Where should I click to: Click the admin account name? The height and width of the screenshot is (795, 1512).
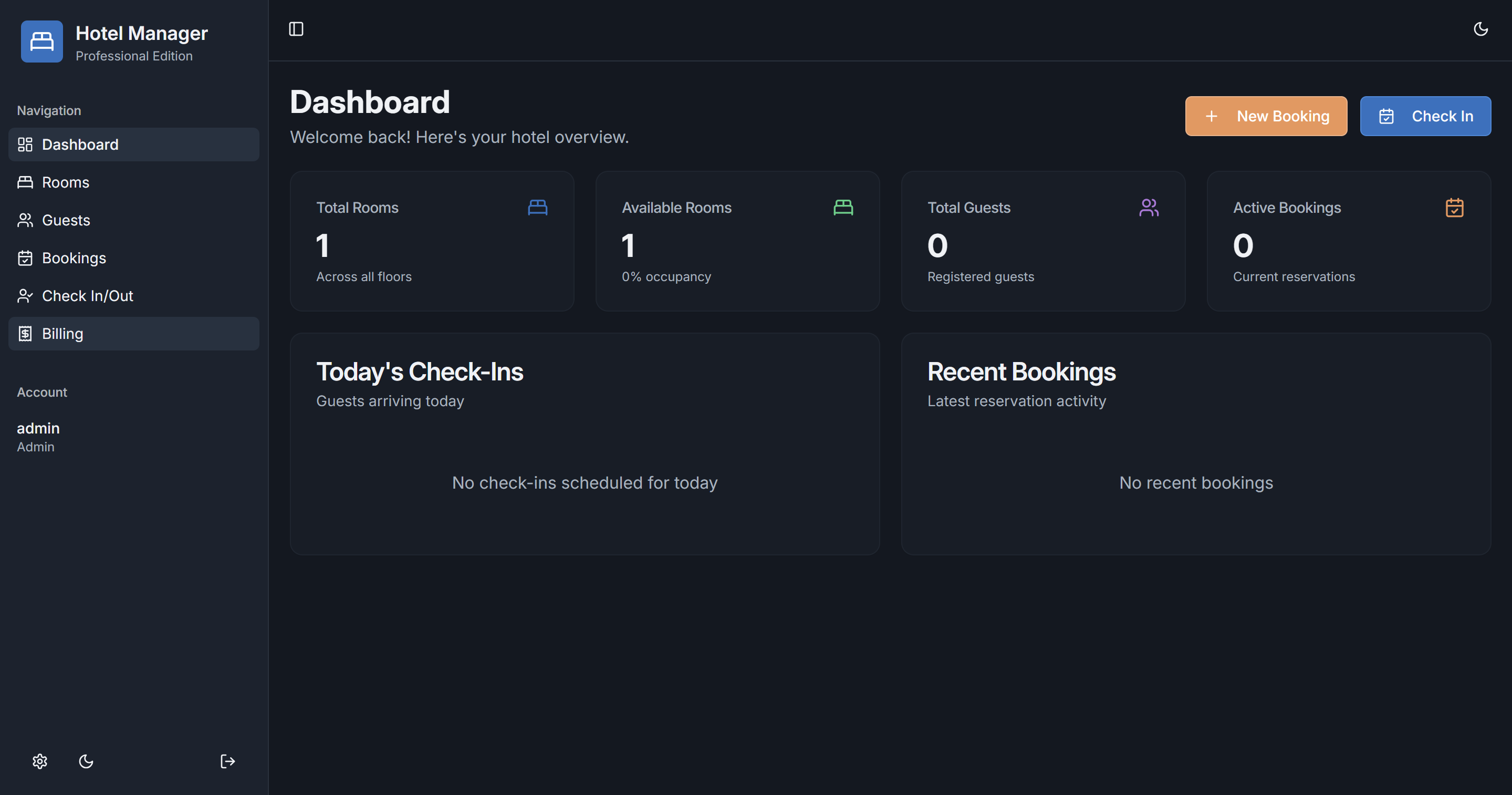(38, 428)
